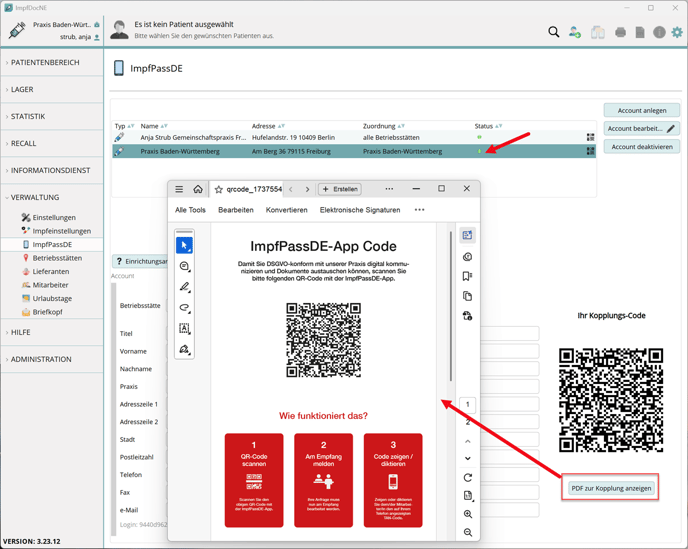
Task: Zoom out of the PDF document
Action: (x=468, y=532)
